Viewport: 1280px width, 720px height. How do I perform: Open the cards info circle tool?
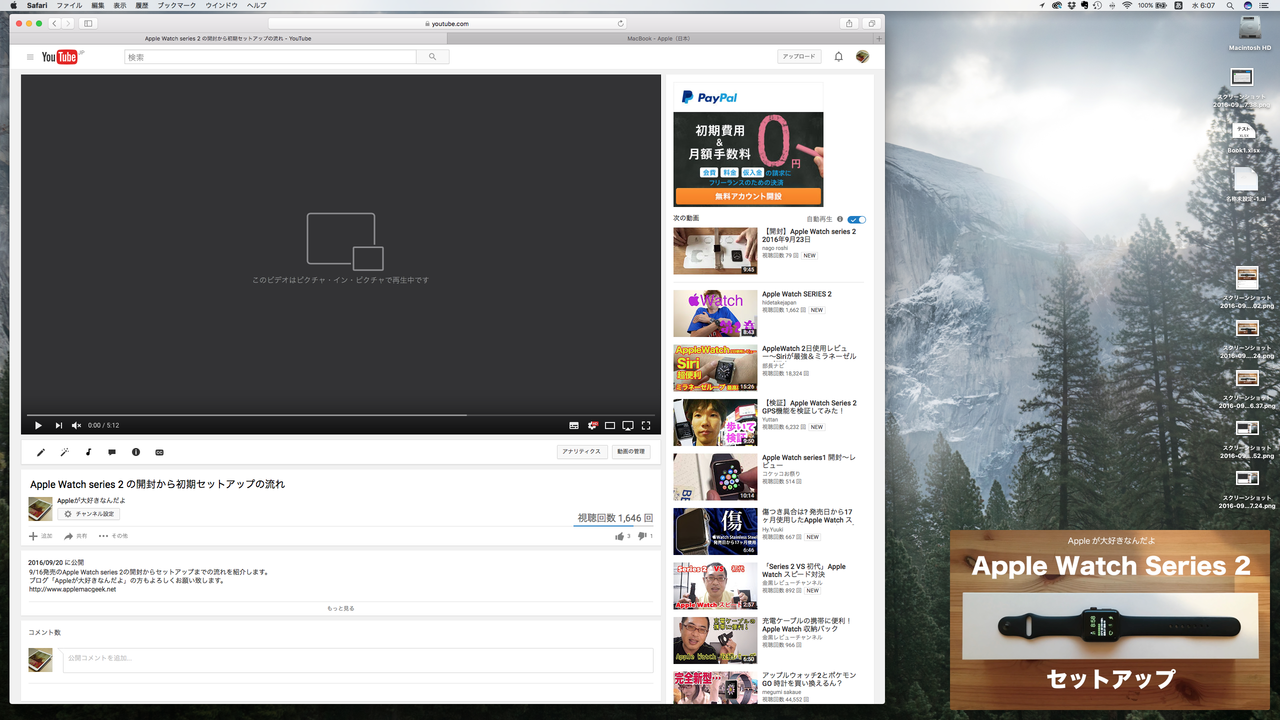pyautogui.click(x=136, y=452)
